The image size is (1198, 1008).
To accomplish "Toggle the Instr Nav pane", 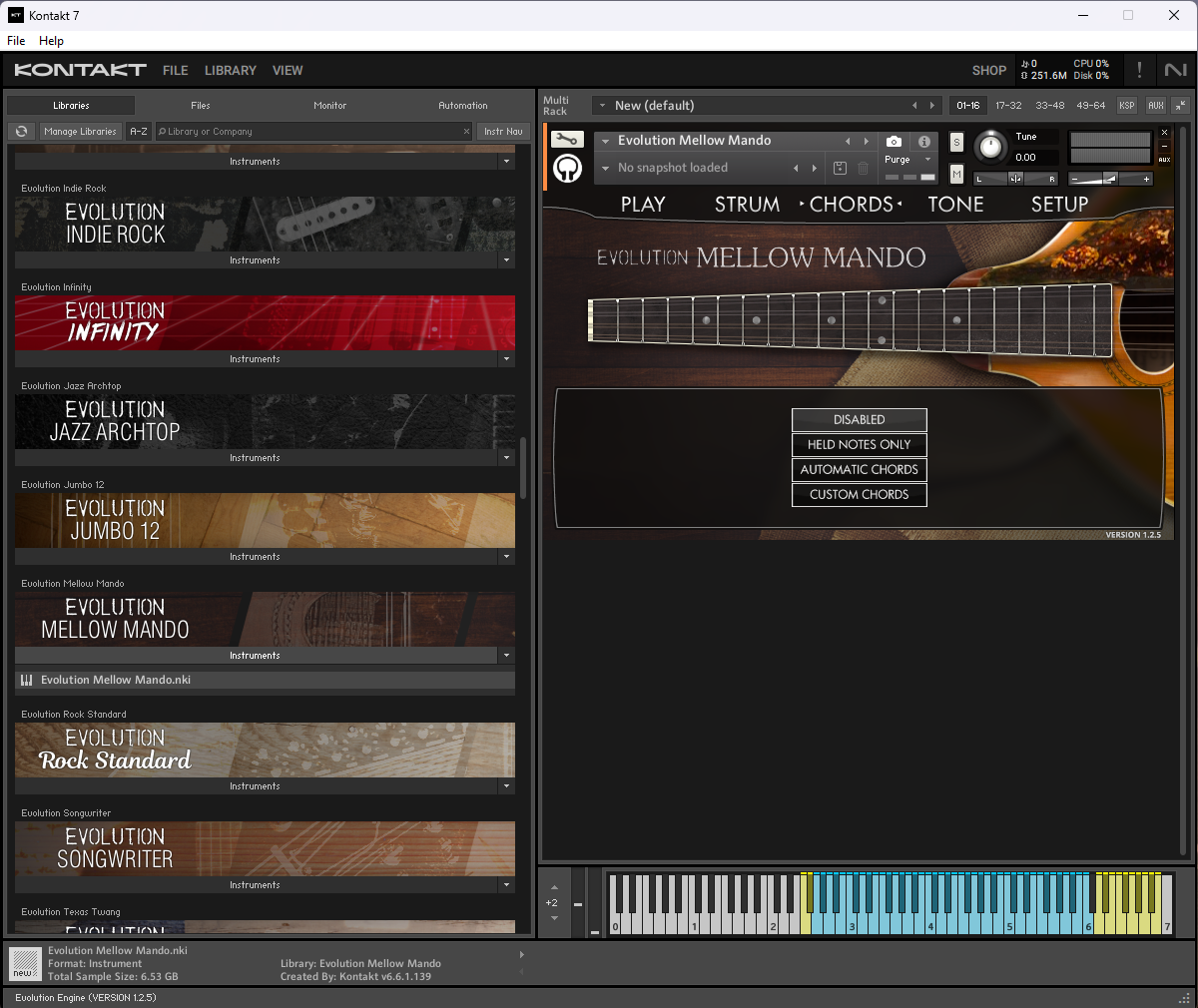I will 503,131.
